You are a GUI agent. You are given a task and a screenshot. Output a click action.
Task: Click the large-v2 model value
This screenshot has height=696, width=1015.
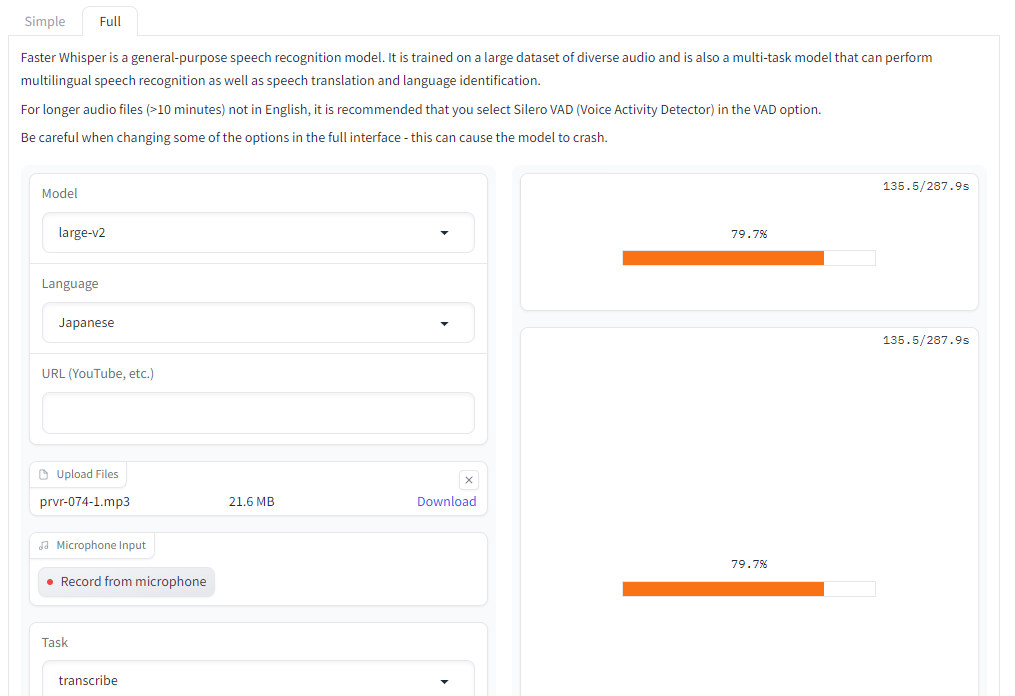[x=82, y=233]
